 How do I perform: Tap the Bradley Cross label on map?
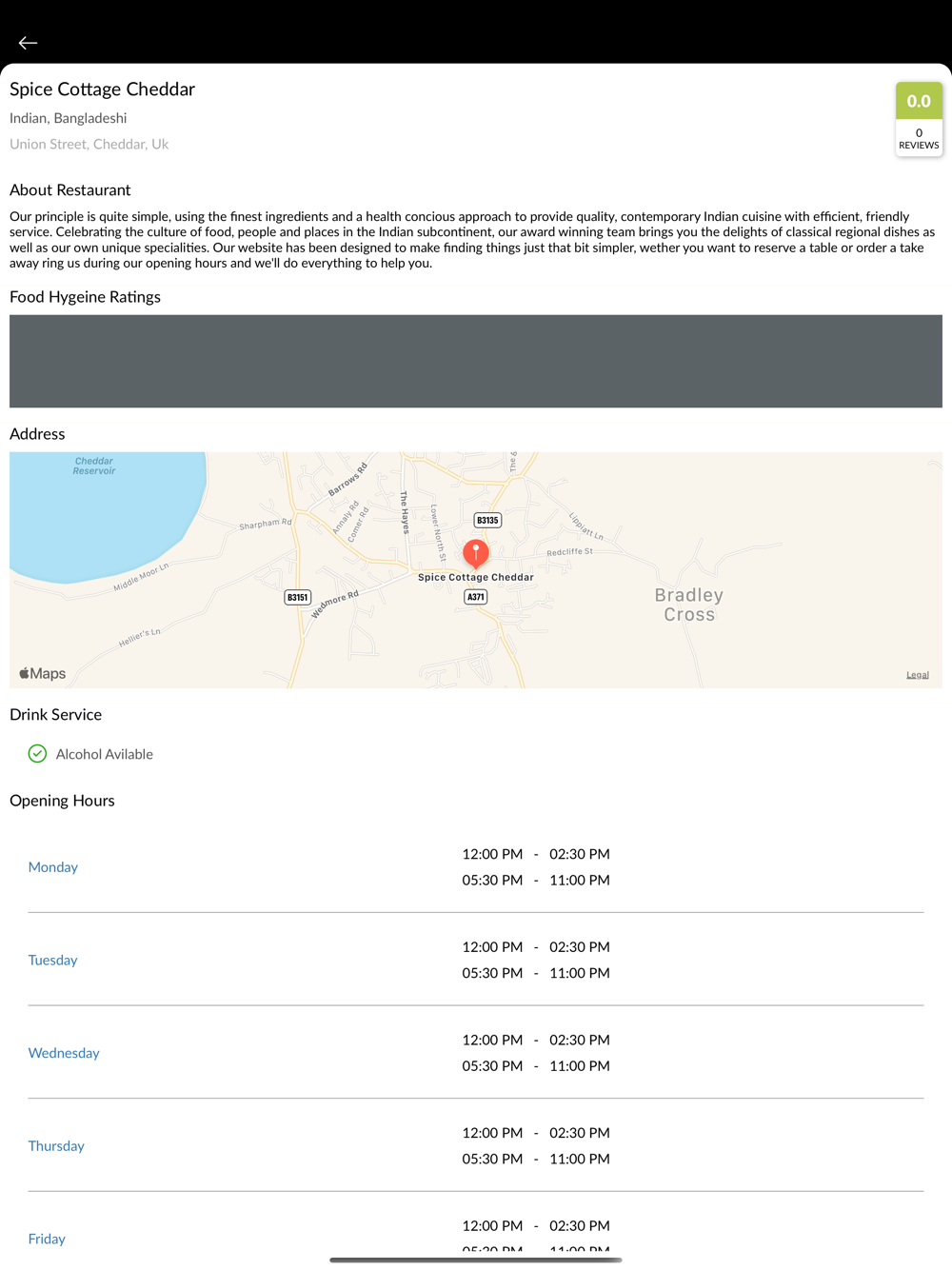(689, 605)
